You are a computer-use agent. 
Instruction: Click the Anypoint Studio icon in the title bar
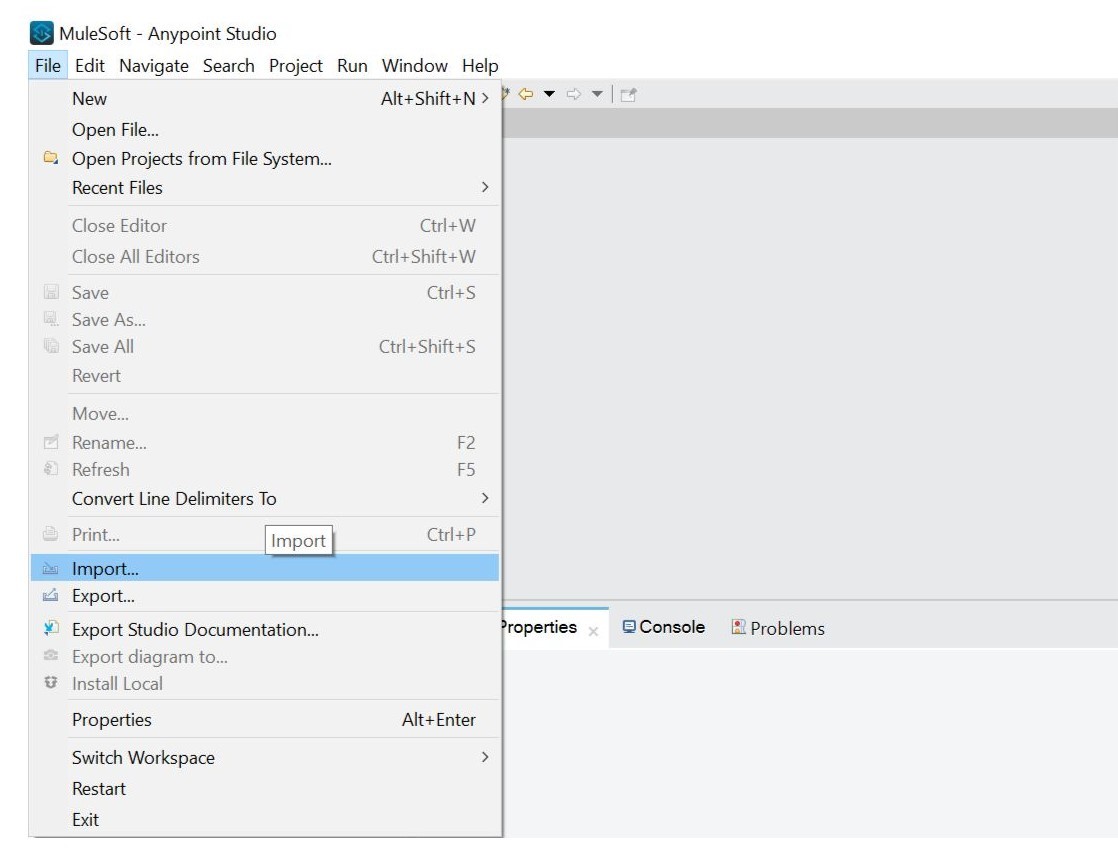41,32
